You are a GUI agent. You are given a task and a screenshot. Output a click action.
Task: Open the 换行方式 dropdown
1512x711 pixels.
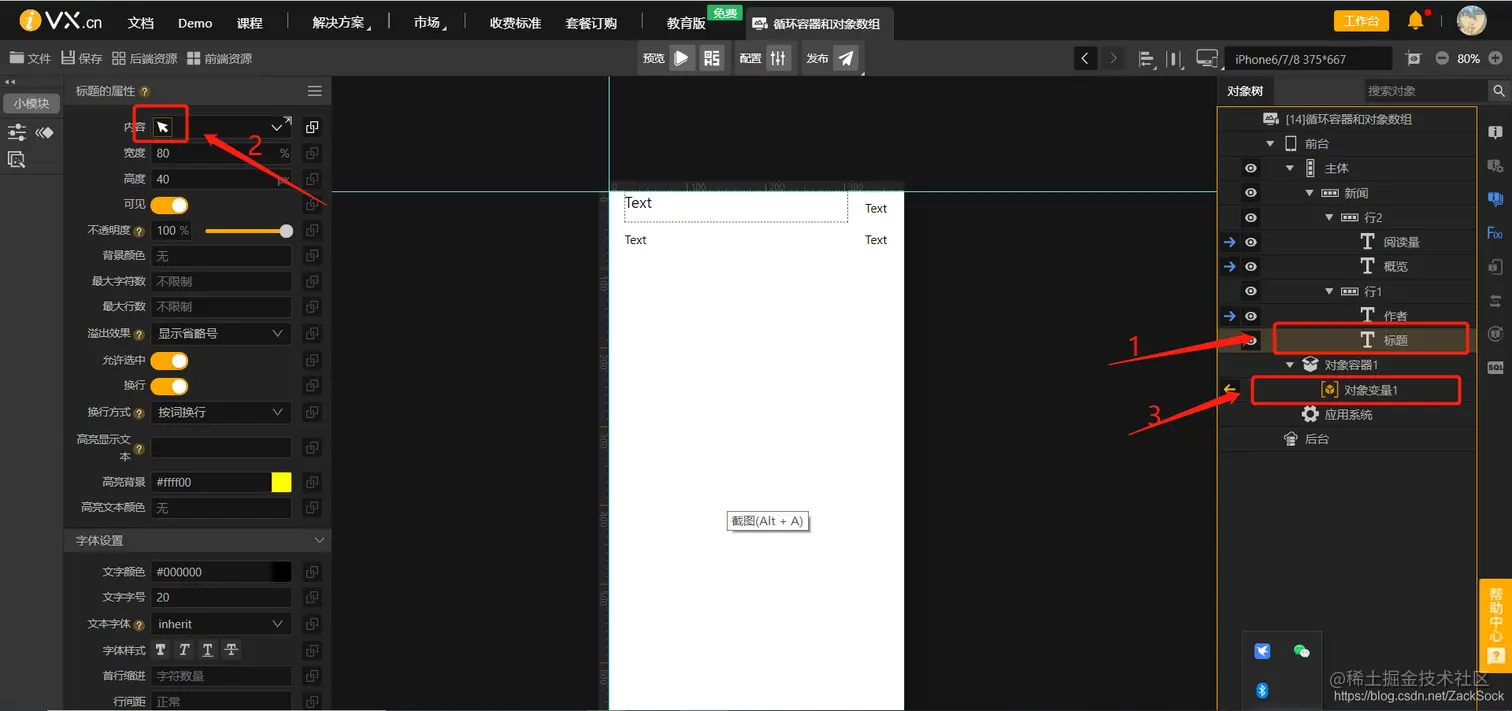click(x=221, y=412)
